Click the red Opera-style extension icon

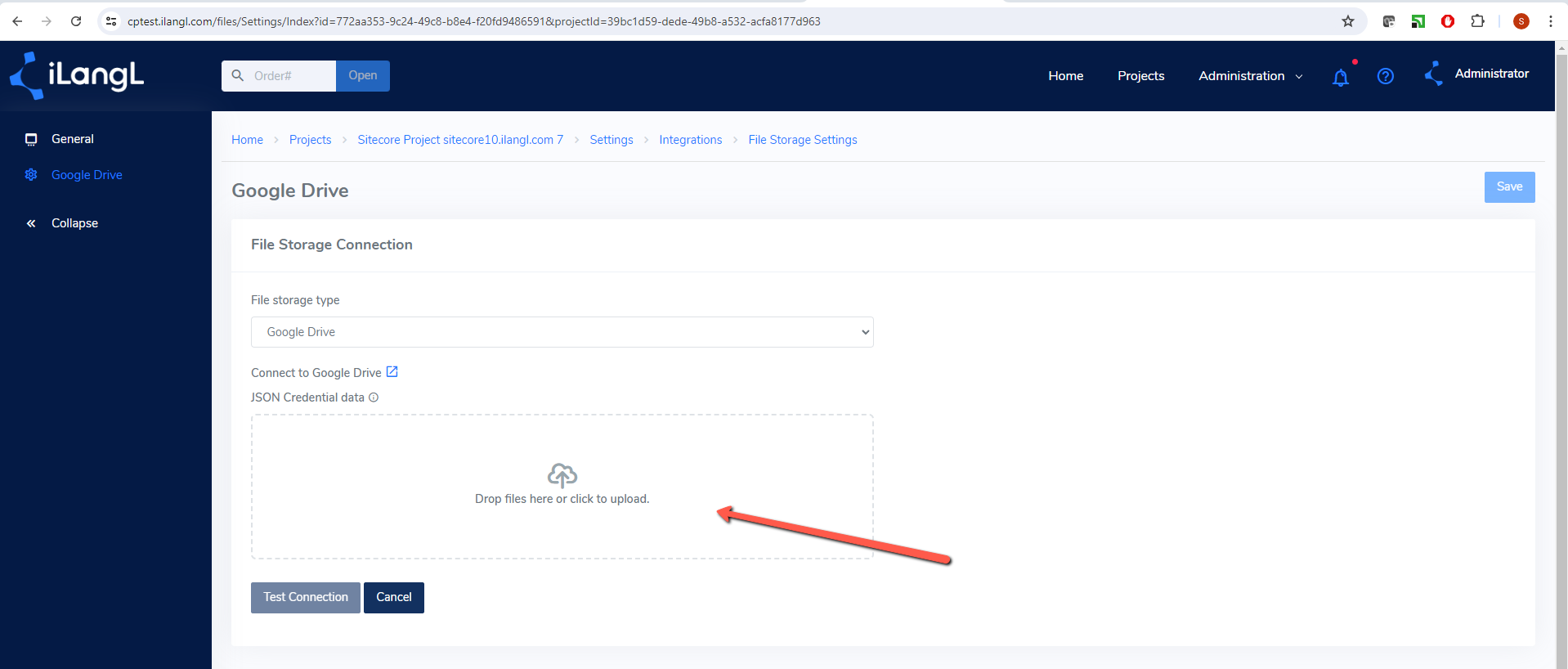(x=1448, y=21)
